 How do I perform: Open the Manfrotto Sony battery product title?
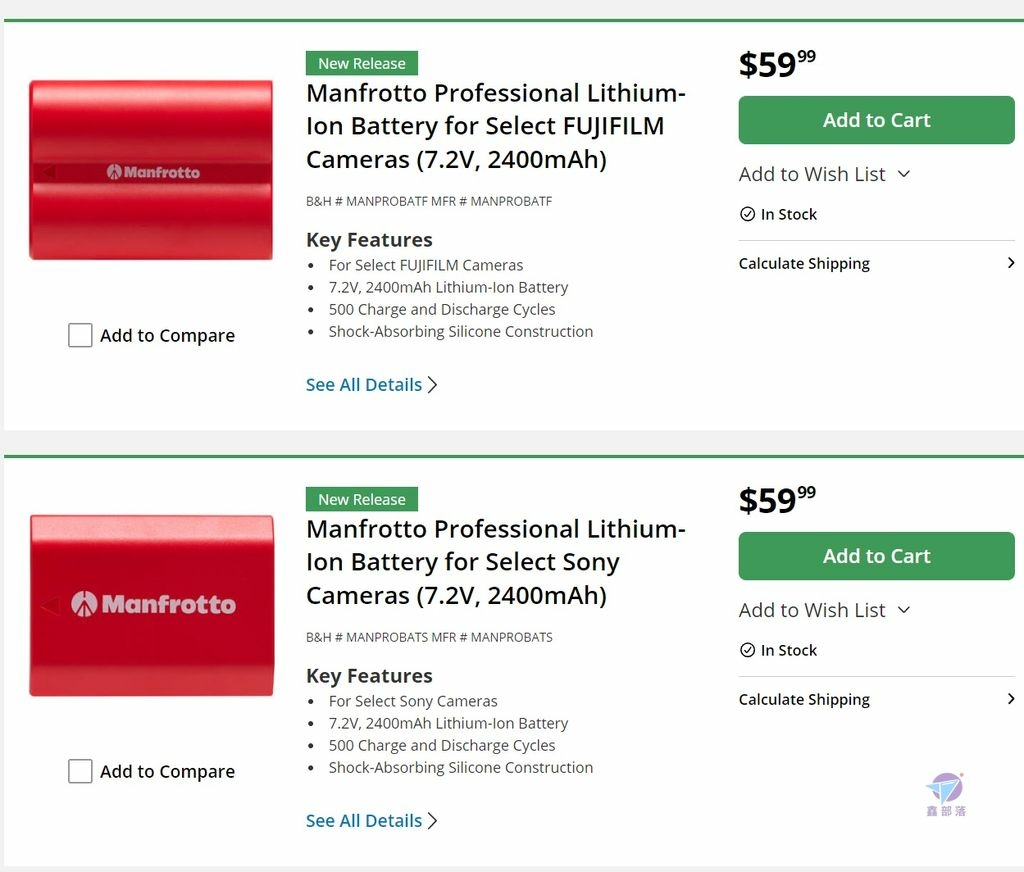(x=496, y=562)
